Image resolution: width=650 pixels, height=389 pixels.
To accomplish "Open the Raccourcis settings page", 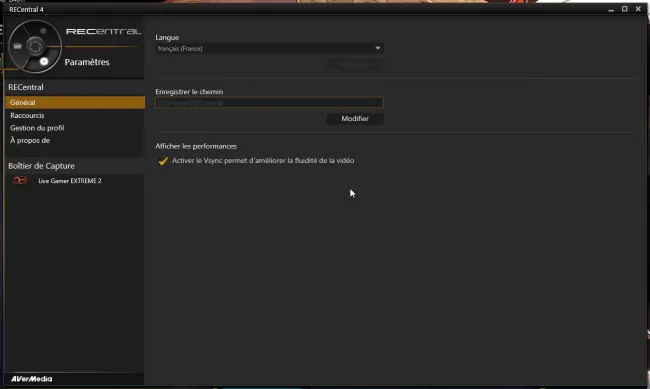I will [27, 115].
